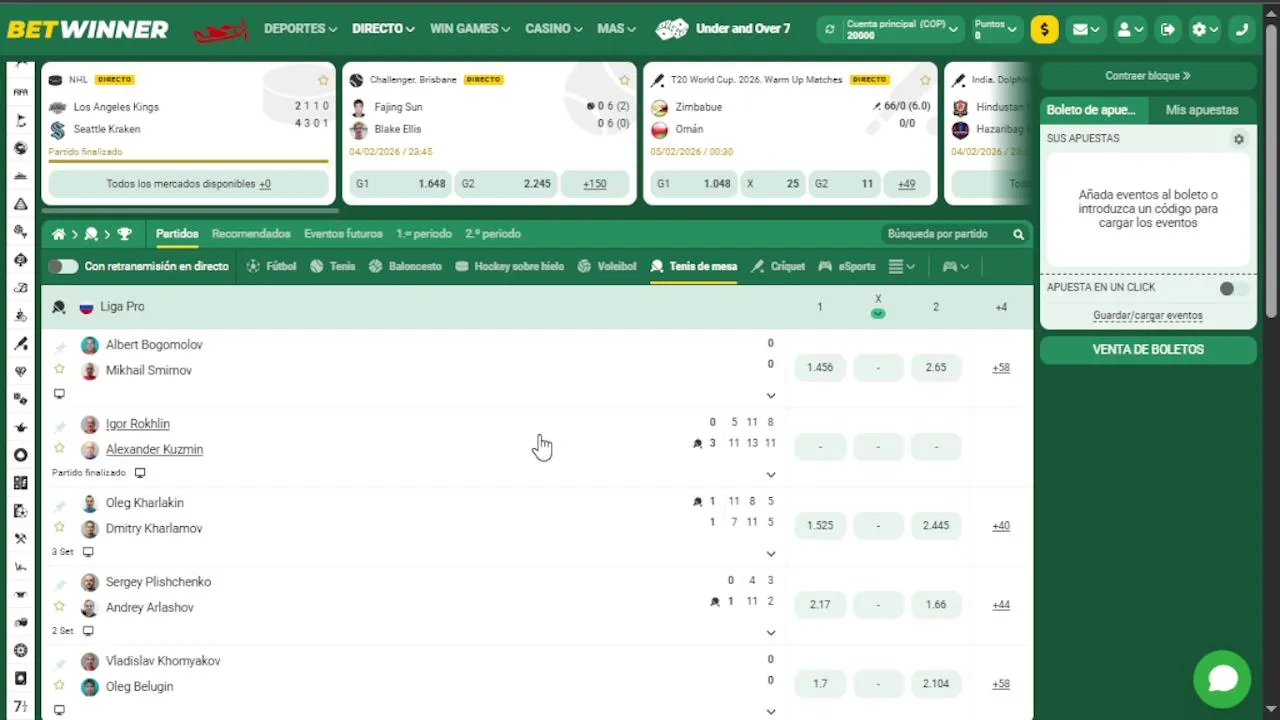This screenshot has width=1280, height=720.
Task: Open stream monitor icon for Bogomolov match
Action: 59,394
